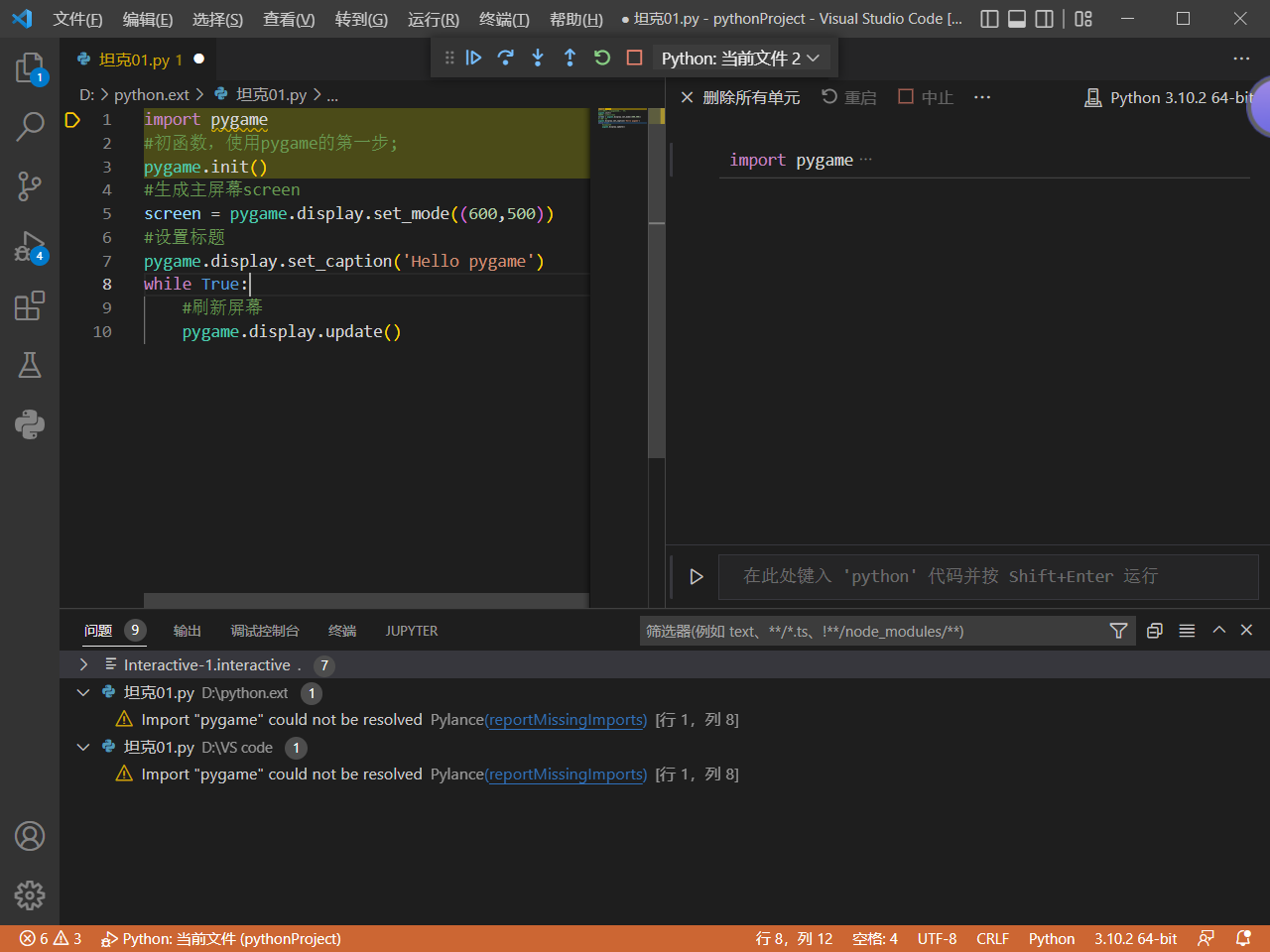Image resolution: width=1270 pixels, height=952 pixels.
Task: Open the Testing flask view
Action: (x=30, y=365)
